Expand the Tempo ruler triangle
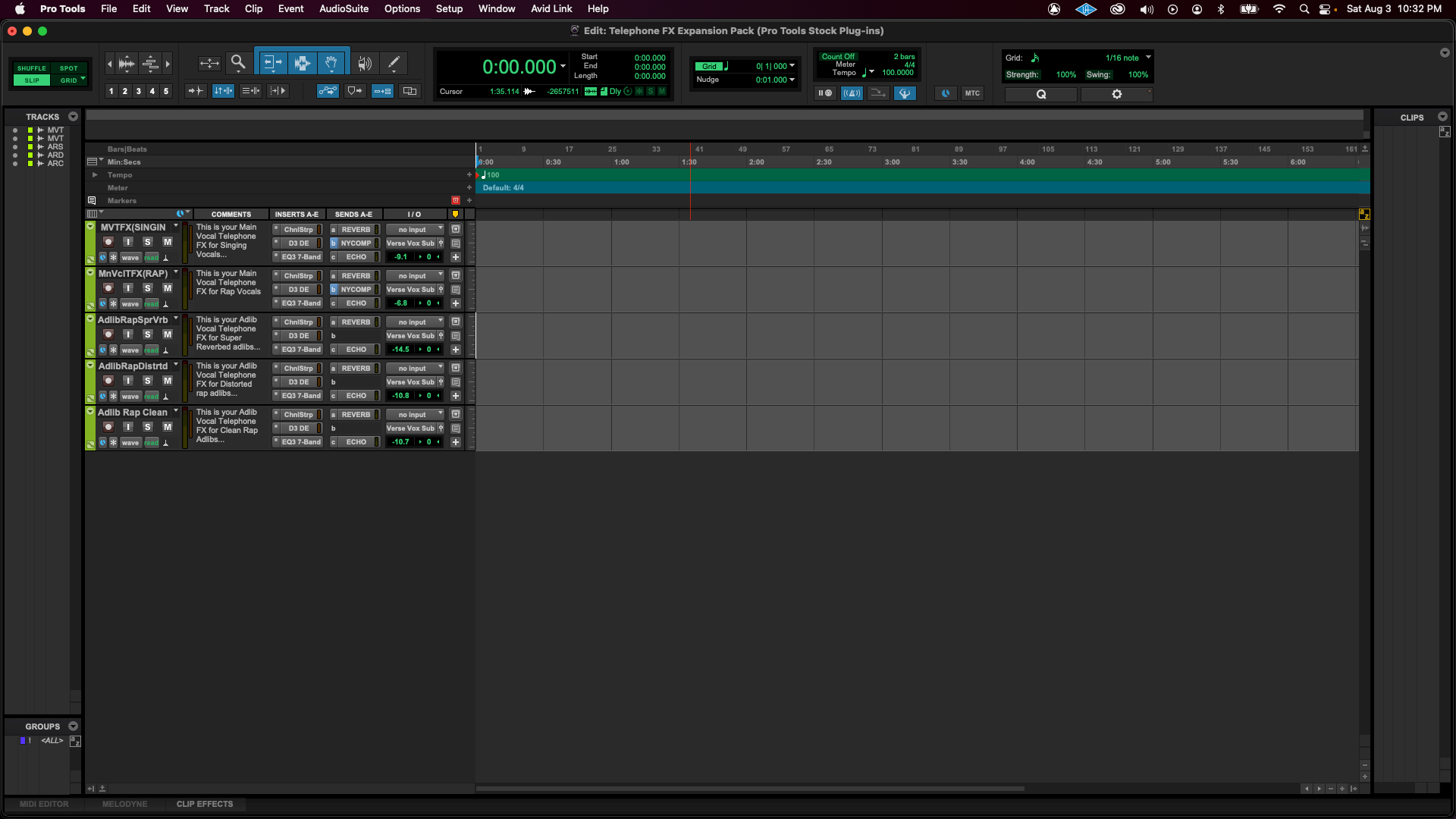Viewport: 1456px width, 819px height. click(95, 175)
